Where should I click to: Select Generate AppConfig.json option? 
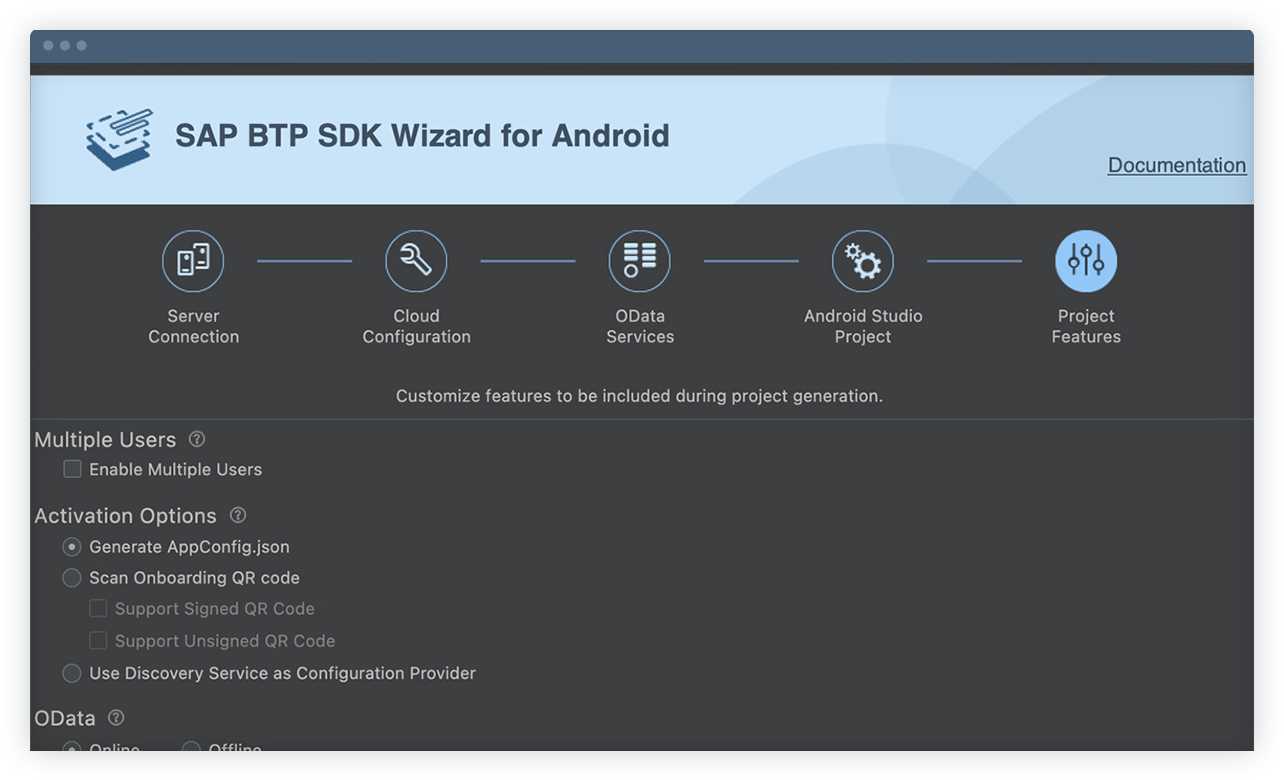[71, 547]
